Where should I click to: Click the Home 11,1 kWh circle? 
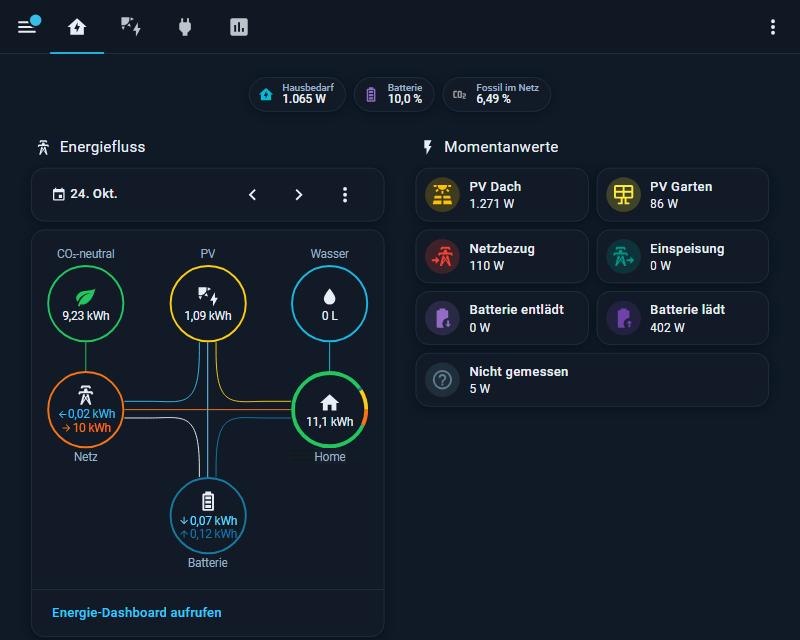[x=330, y=410]
